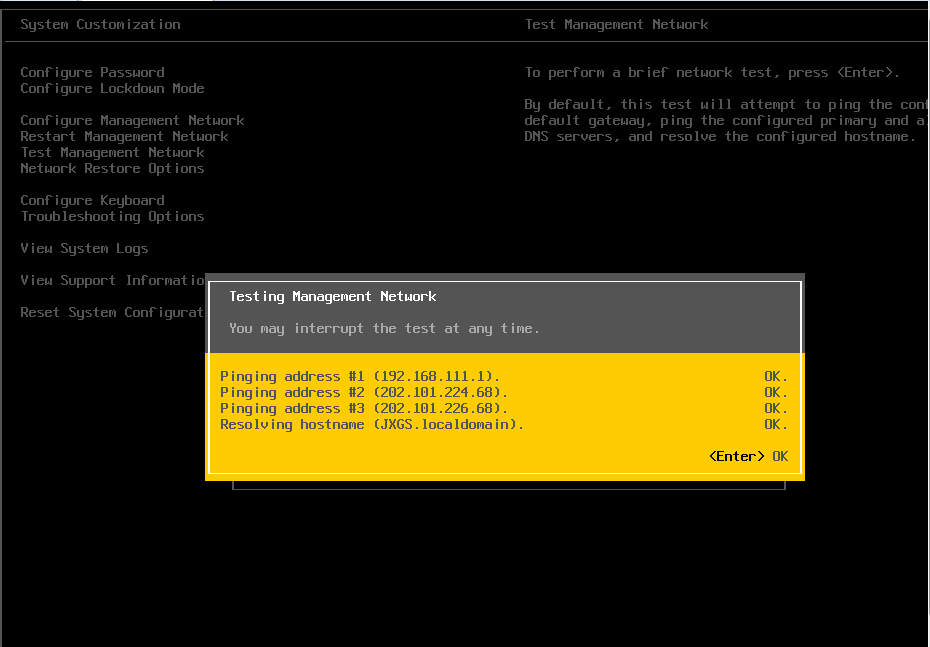Click OK status beside Pinging address #1
Image resolution: width=930 pixels, height=647 pixels.
[x=775, y=376]
